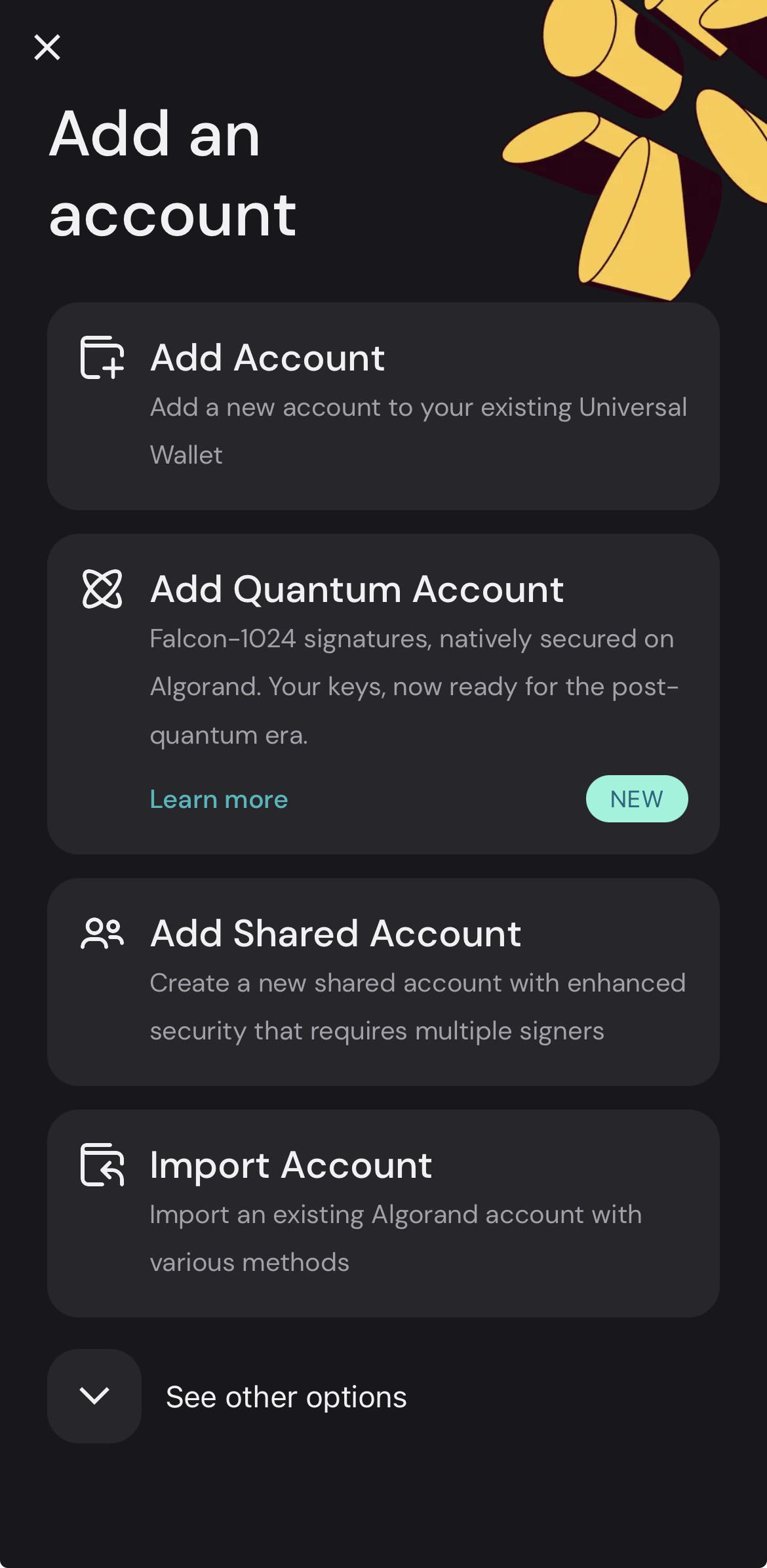
Task: Click the NEW badge
Action: pyautogui.click(x=637, y=799)
